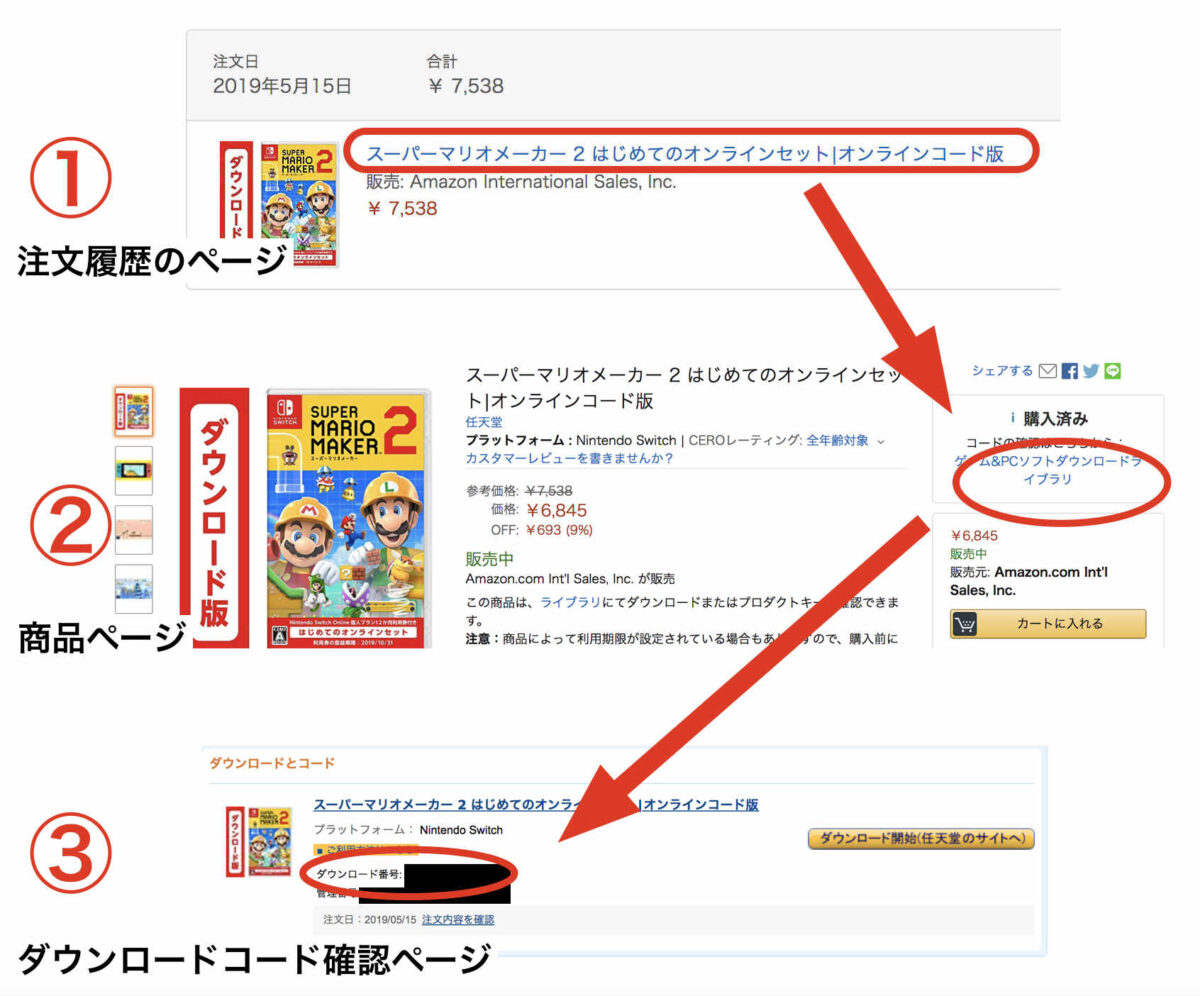Select the Switch console thumbnail image
This screenshot has height=996, width=1200.
point(134,470)
